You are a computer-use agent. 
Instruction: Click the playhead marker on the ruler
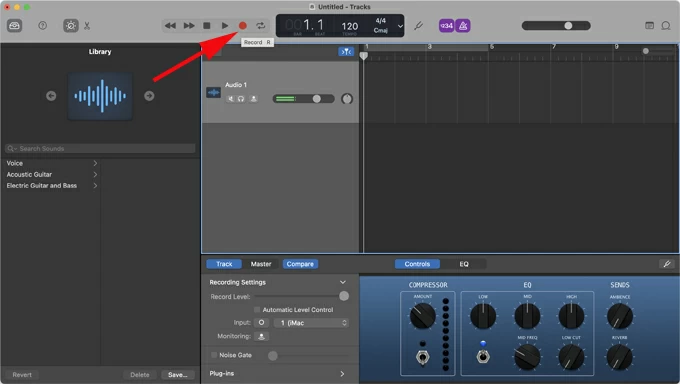(364, 56)
